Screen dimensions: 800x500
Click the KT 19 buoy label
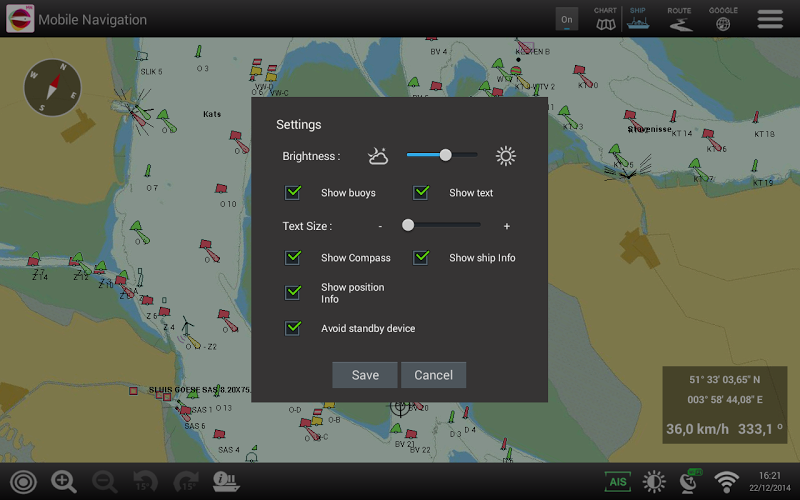click(763, 183)
